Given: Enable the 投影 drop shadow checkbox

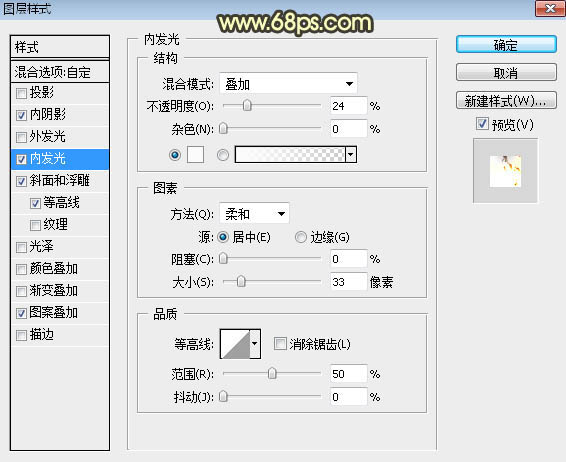Looking at the screenshot, I should [x=21, y=93].
